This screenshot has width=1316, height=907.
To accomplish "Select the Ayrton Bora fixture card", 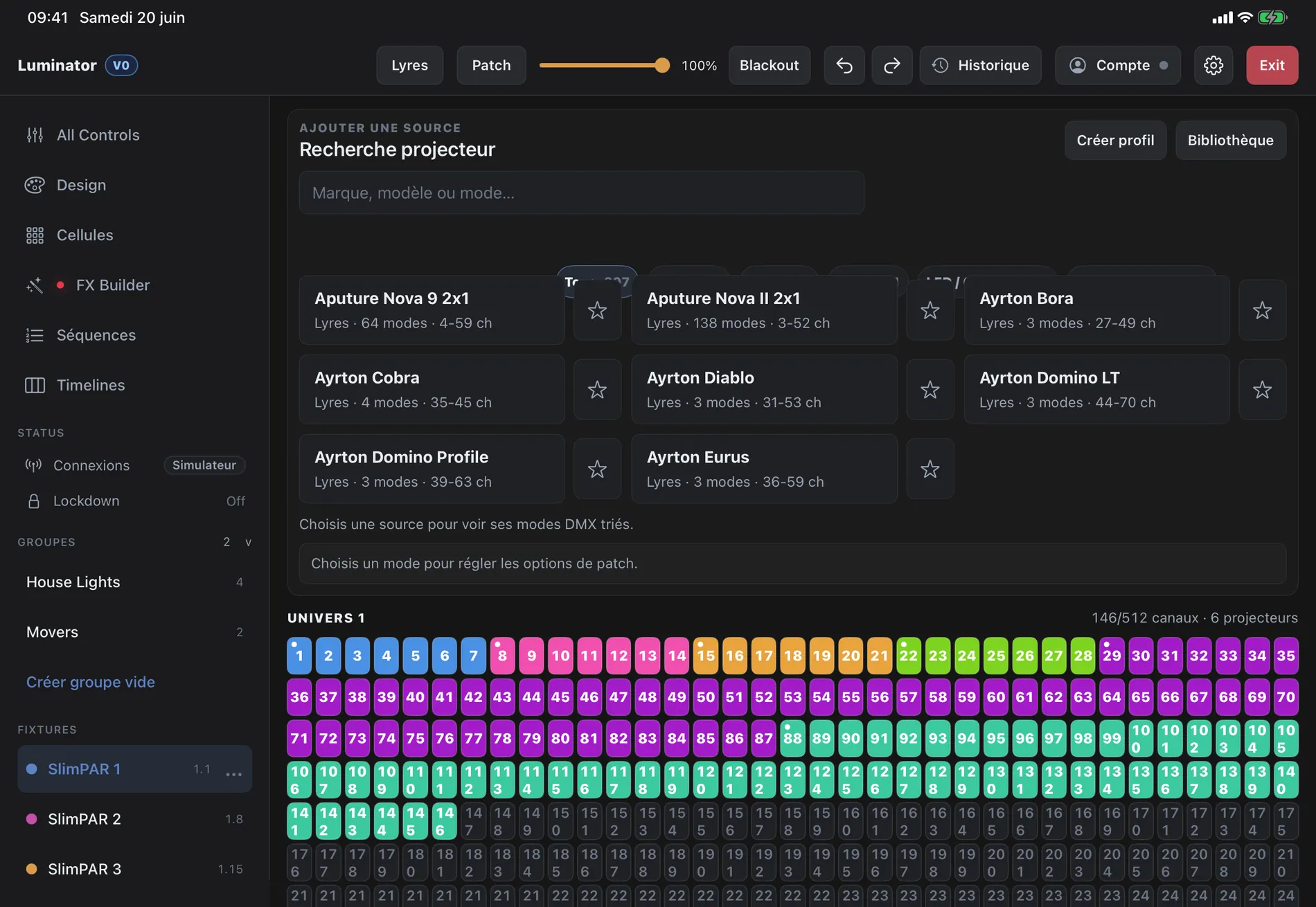I will coord(1096,310).
